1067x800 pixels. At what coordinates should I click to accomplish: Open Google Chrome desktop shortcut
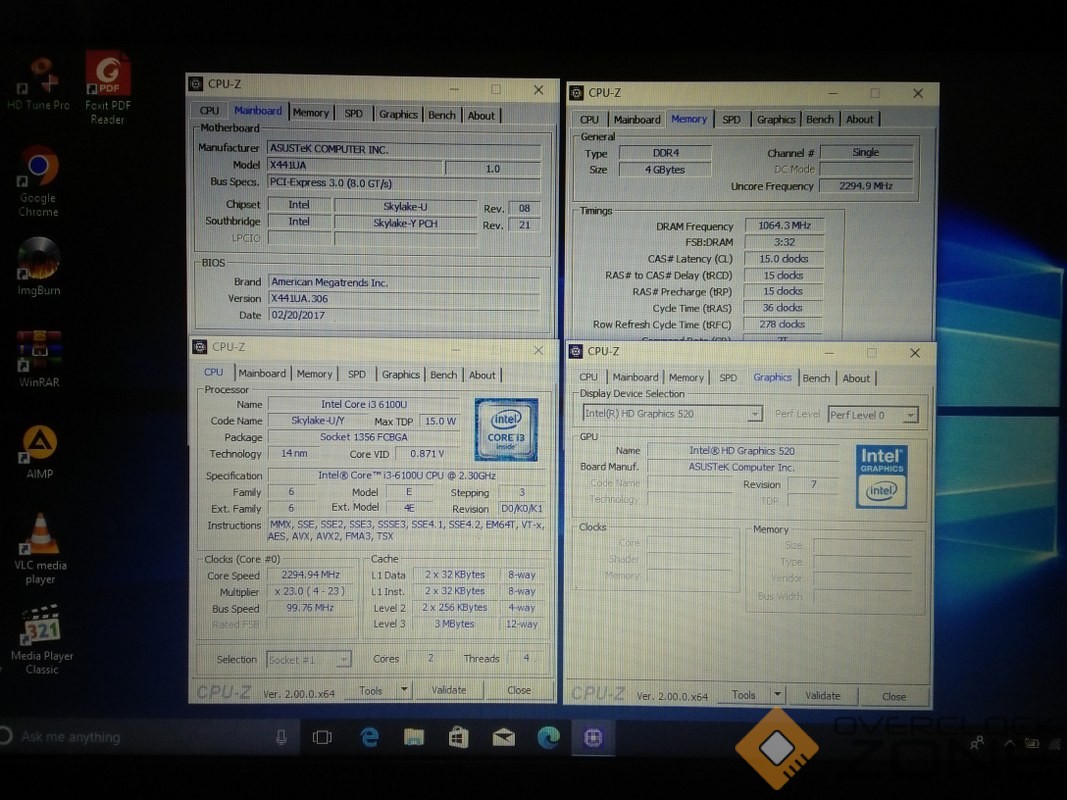38,182
